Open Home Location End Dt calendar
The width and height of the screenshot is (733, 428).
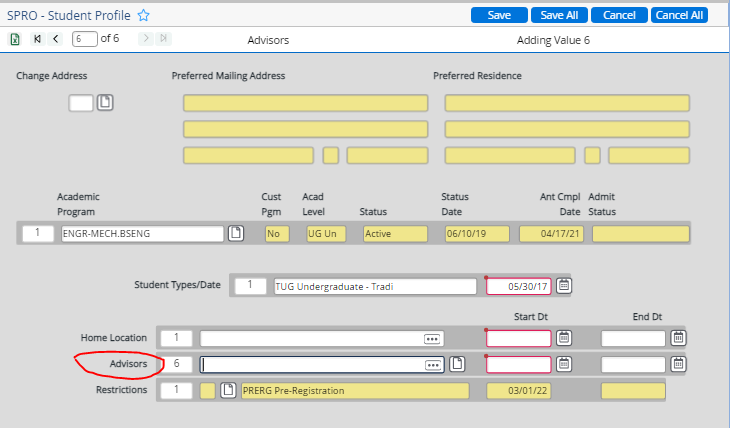(x=678, y=338)
